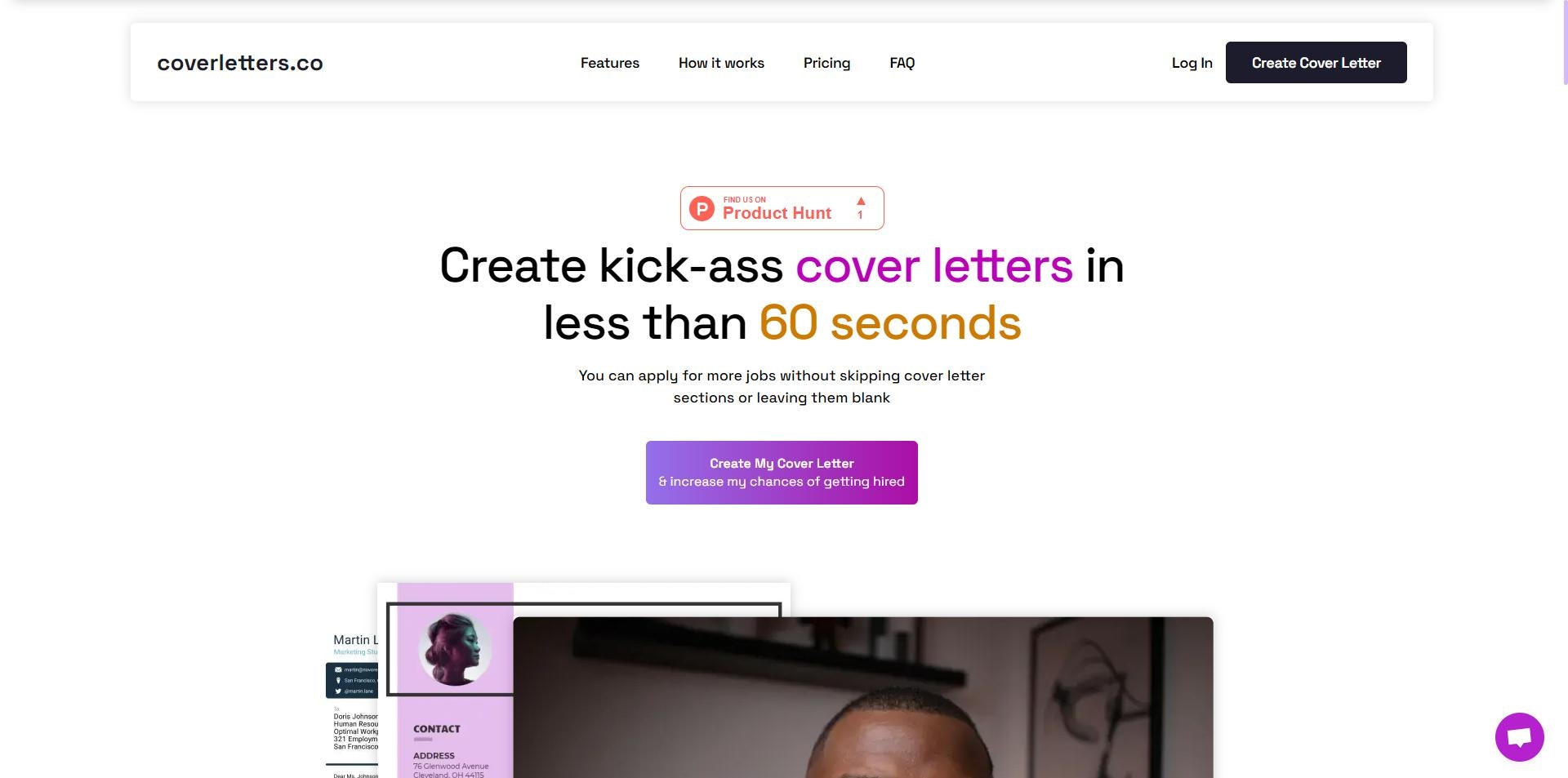Click the woman's circular avatar on template
1568x778 pixels.
[455, 648]
